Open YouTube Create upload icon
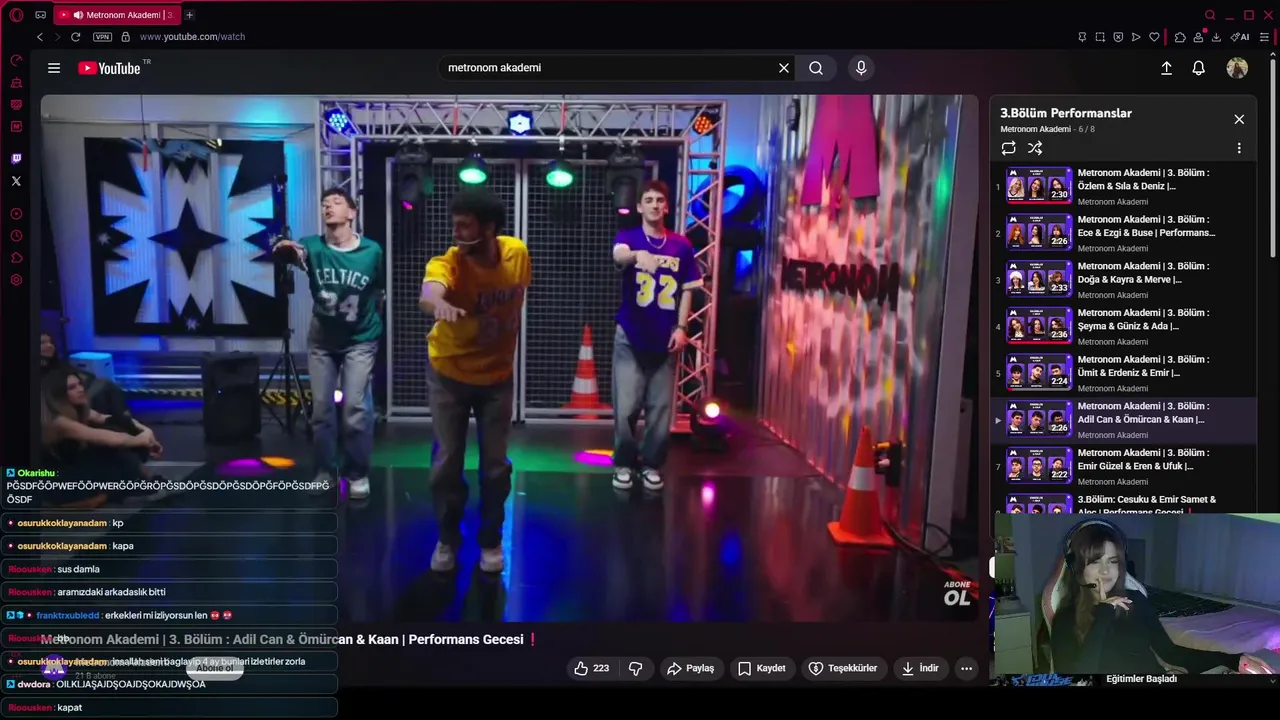Image resolution: width=1280 pixels, height=720 pixels. click(1166, 68)
